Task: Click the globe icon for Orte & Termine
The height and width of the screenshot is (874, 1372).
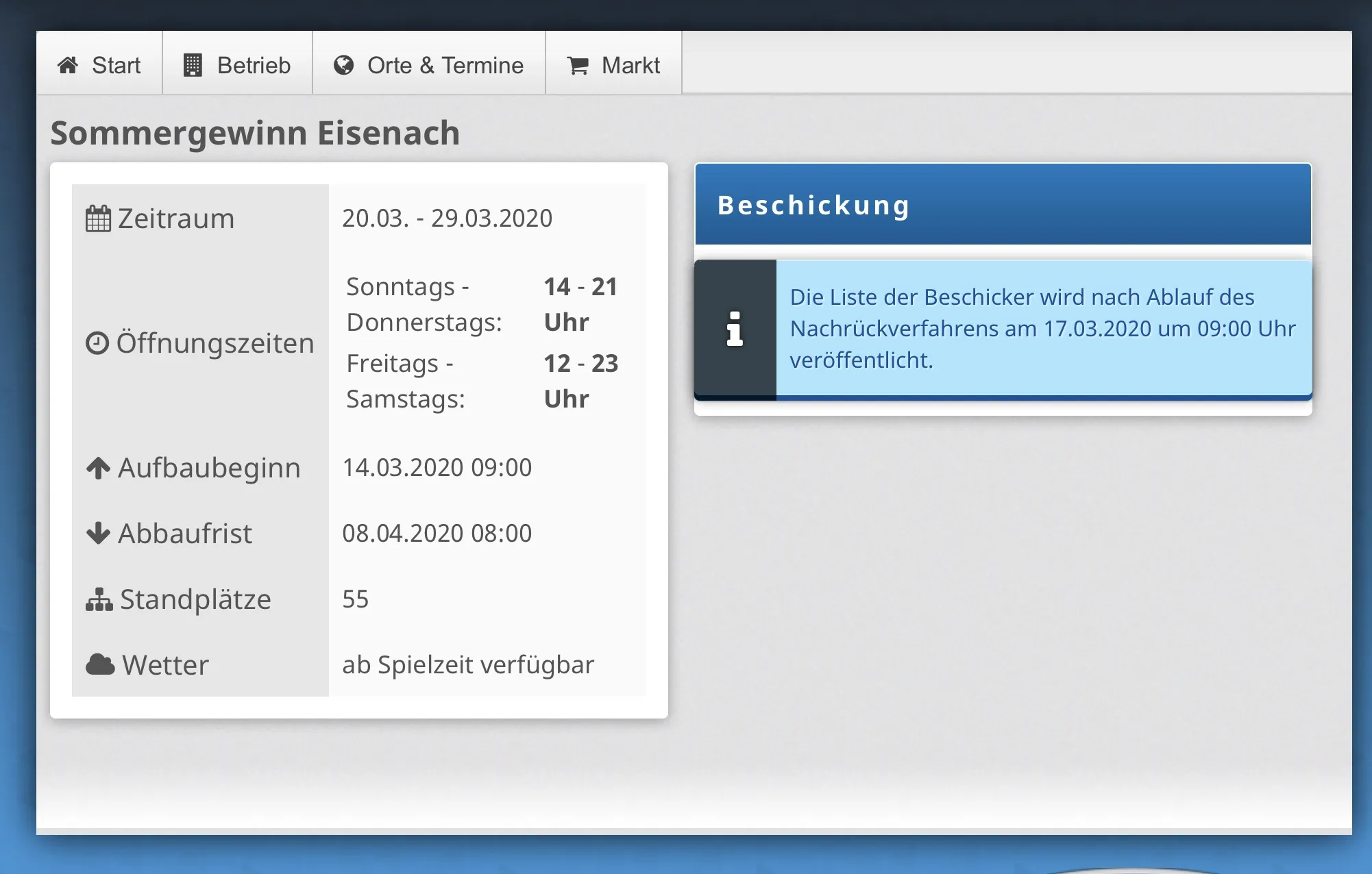Action: (x=343, y=65)
